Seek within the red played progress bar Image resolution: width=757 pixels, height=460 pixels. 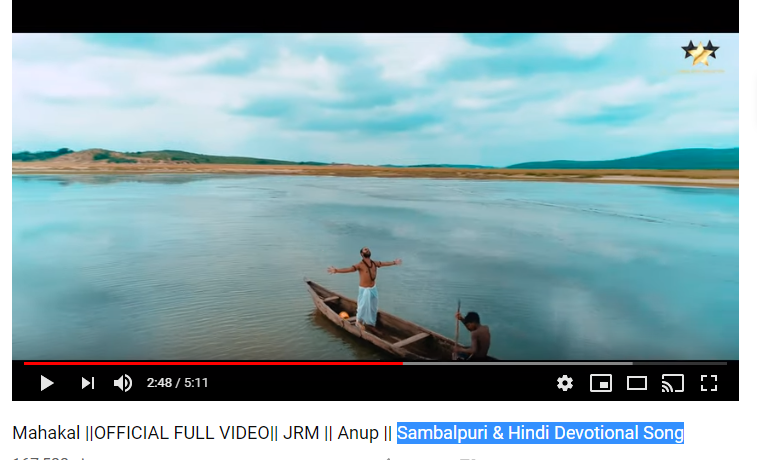(213, 363)
